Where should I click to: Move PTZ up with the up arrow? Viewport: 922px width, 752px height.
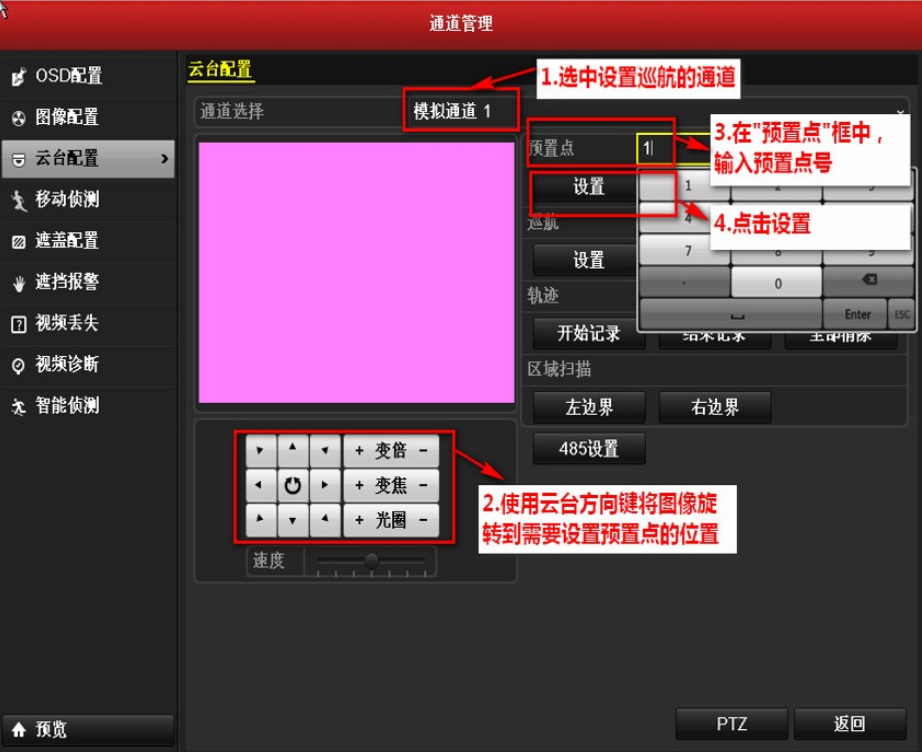click(x=292, y=450)
